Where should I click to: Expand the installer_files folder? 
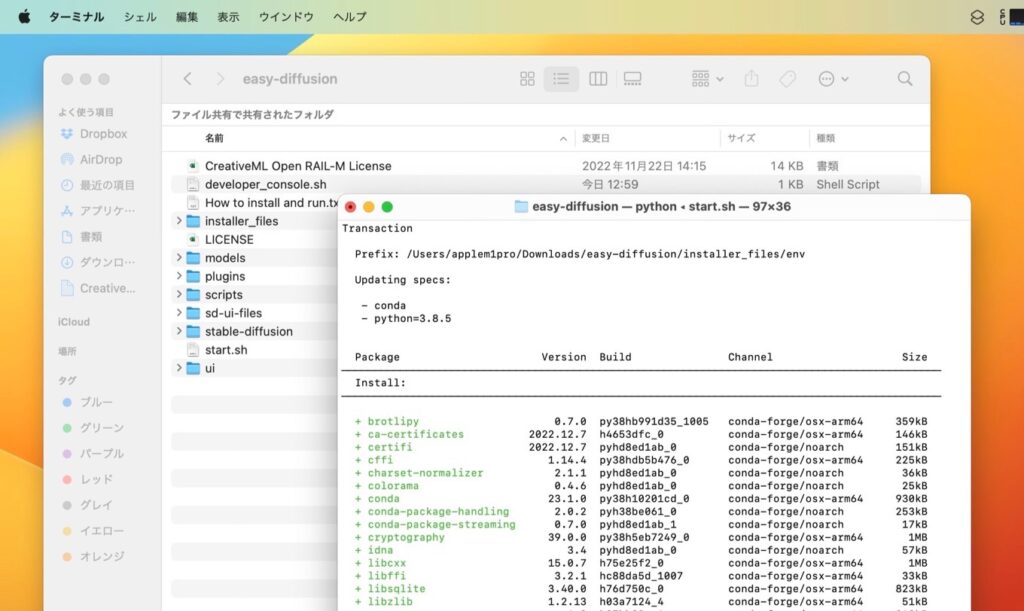[177, 221]
